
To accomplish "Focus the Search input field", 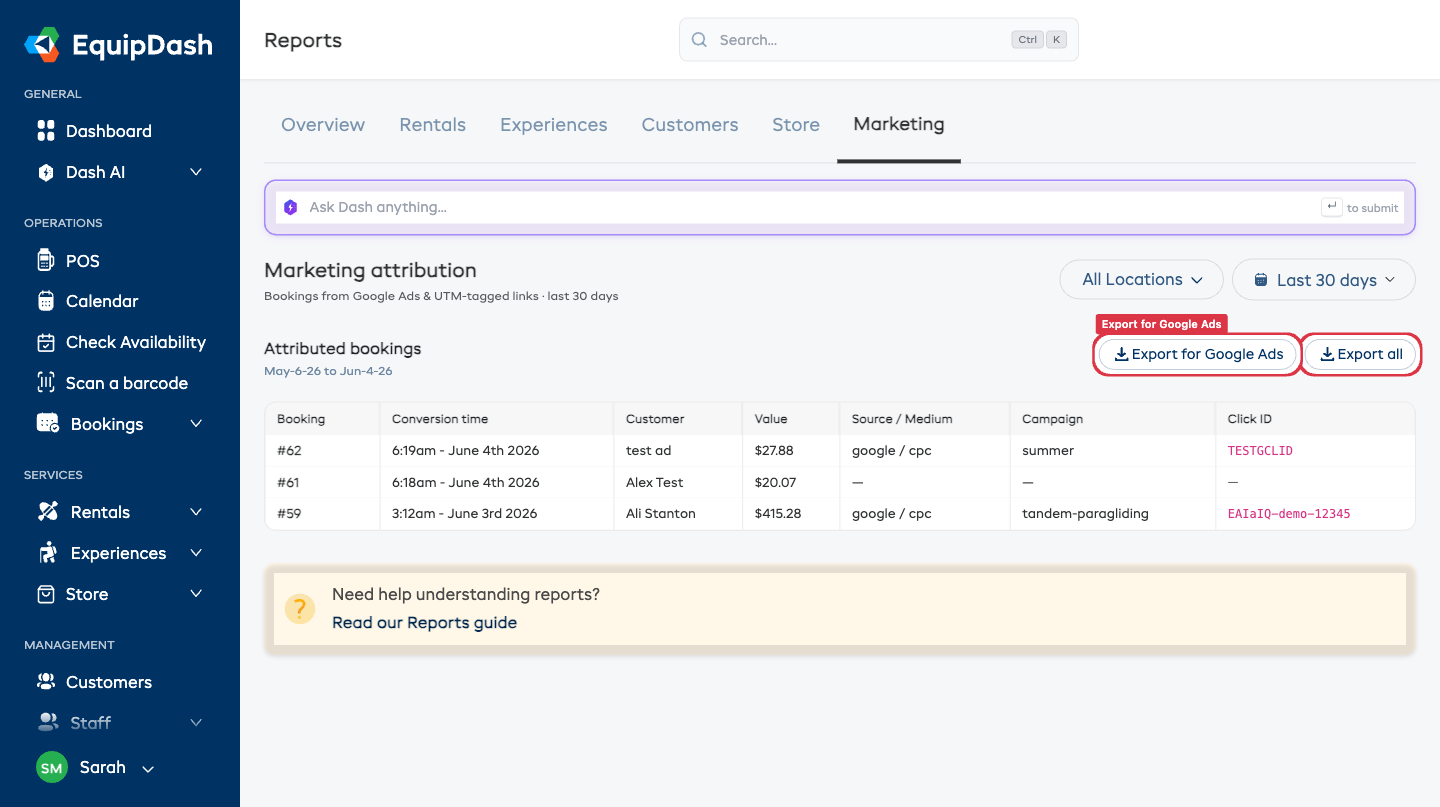I will [879, 40].
